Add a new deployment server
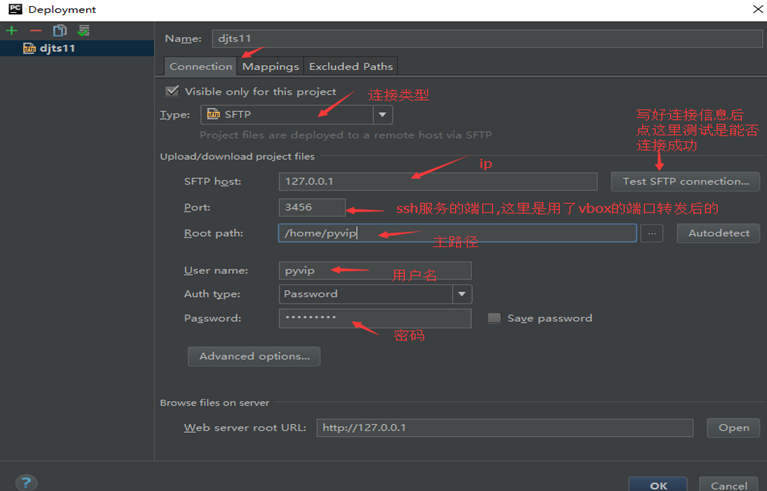Viewport: 767px width, 491px height. click(x=12, y=31)
